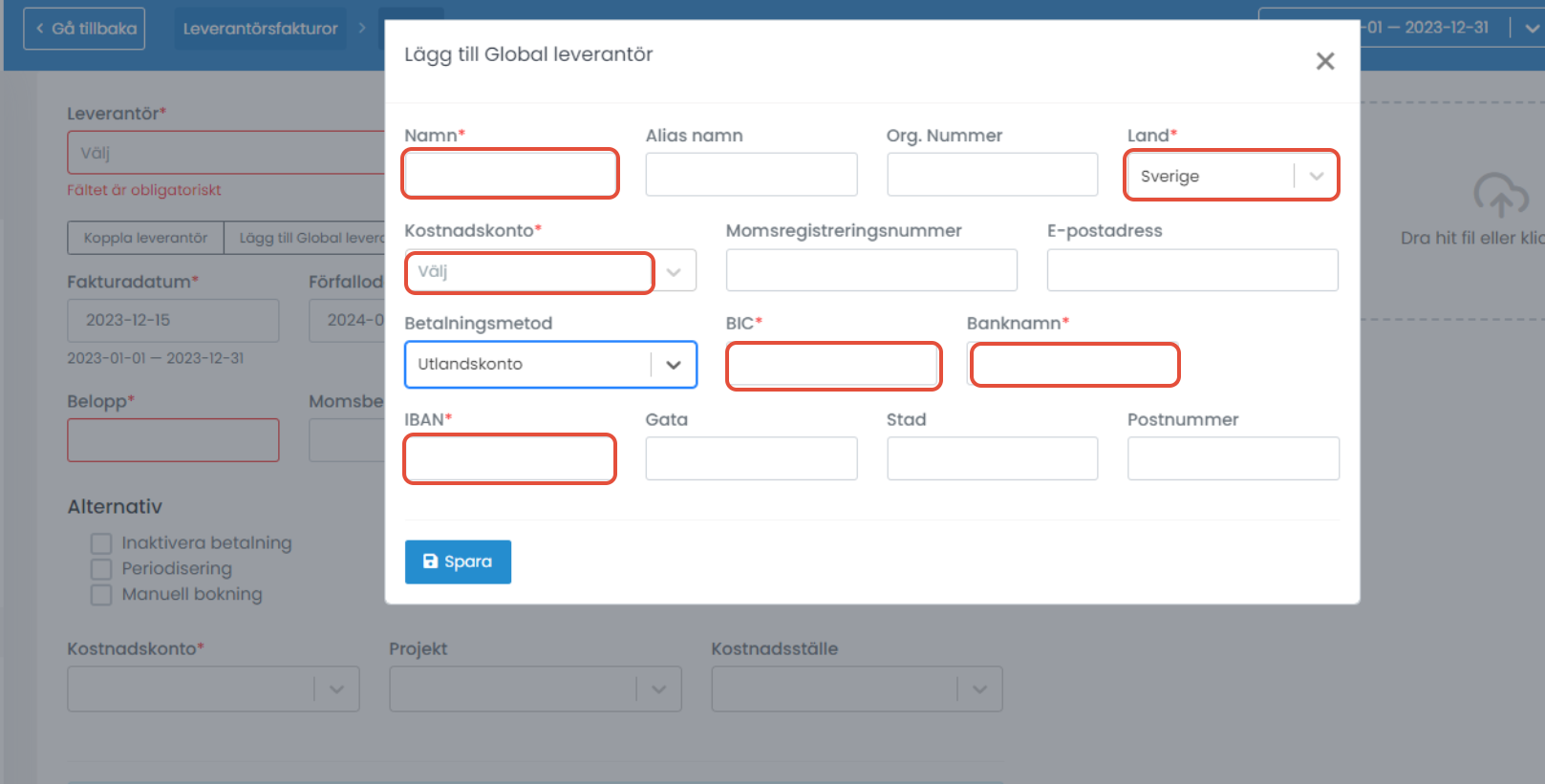Focus the Alias namn field
Screen dimensions: 1545x784
click(751, 174)
